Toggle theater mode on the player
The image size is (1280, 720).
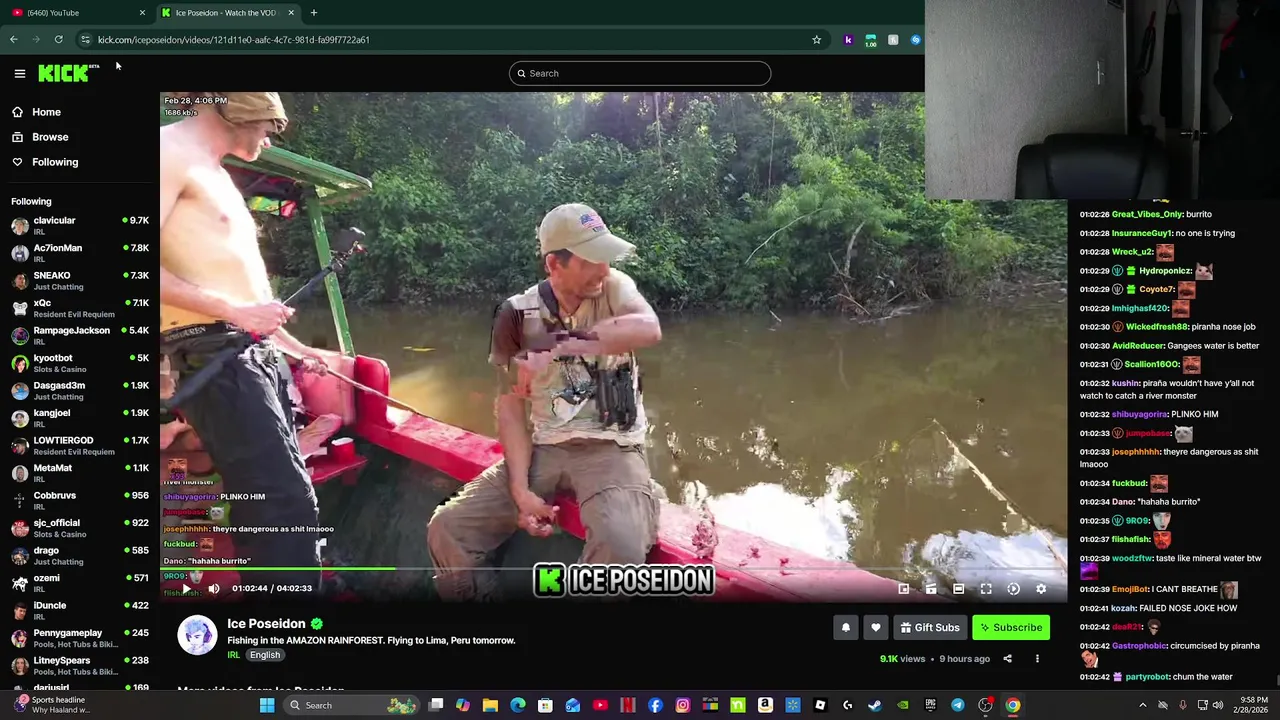pos(958,589)
